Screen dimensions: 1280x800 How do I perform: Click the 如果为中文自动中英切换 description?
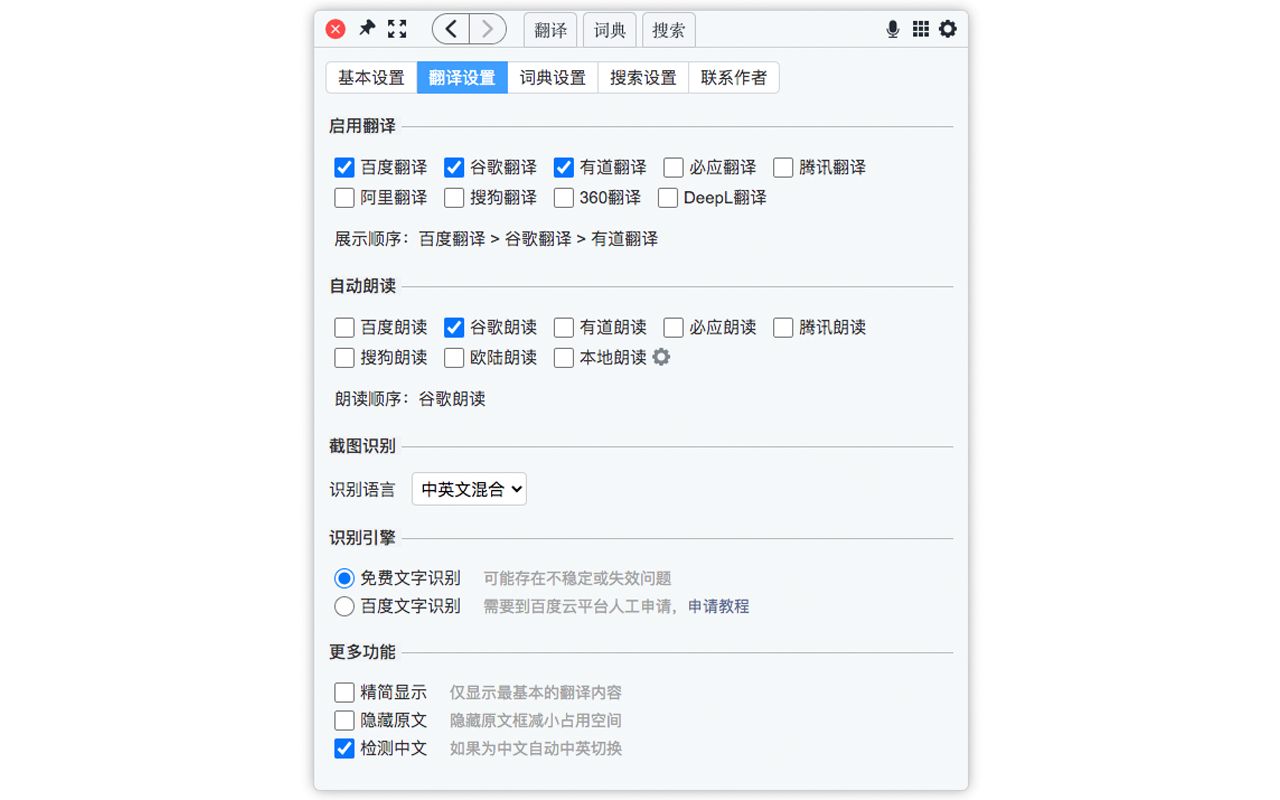(x=536, y=748)
